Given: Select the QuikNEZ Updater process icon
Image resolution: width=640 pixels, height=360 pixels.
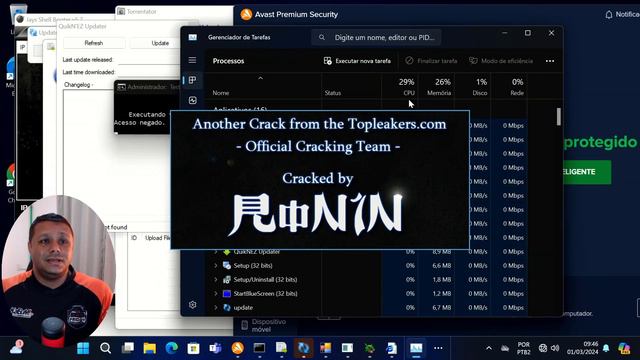Looking at the screenshot, I should pyautogui.click(x=227, y=252).
